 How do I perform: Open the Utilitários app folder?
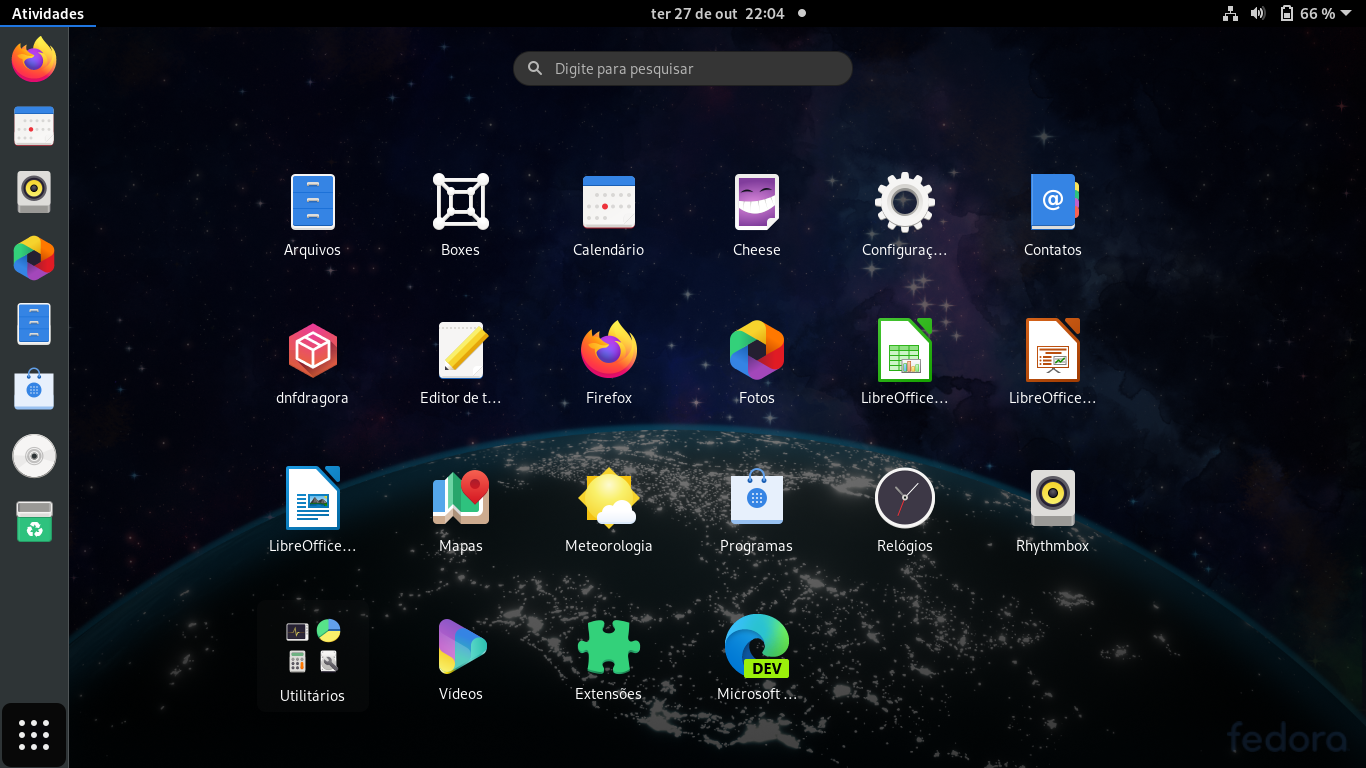(312, 656)
